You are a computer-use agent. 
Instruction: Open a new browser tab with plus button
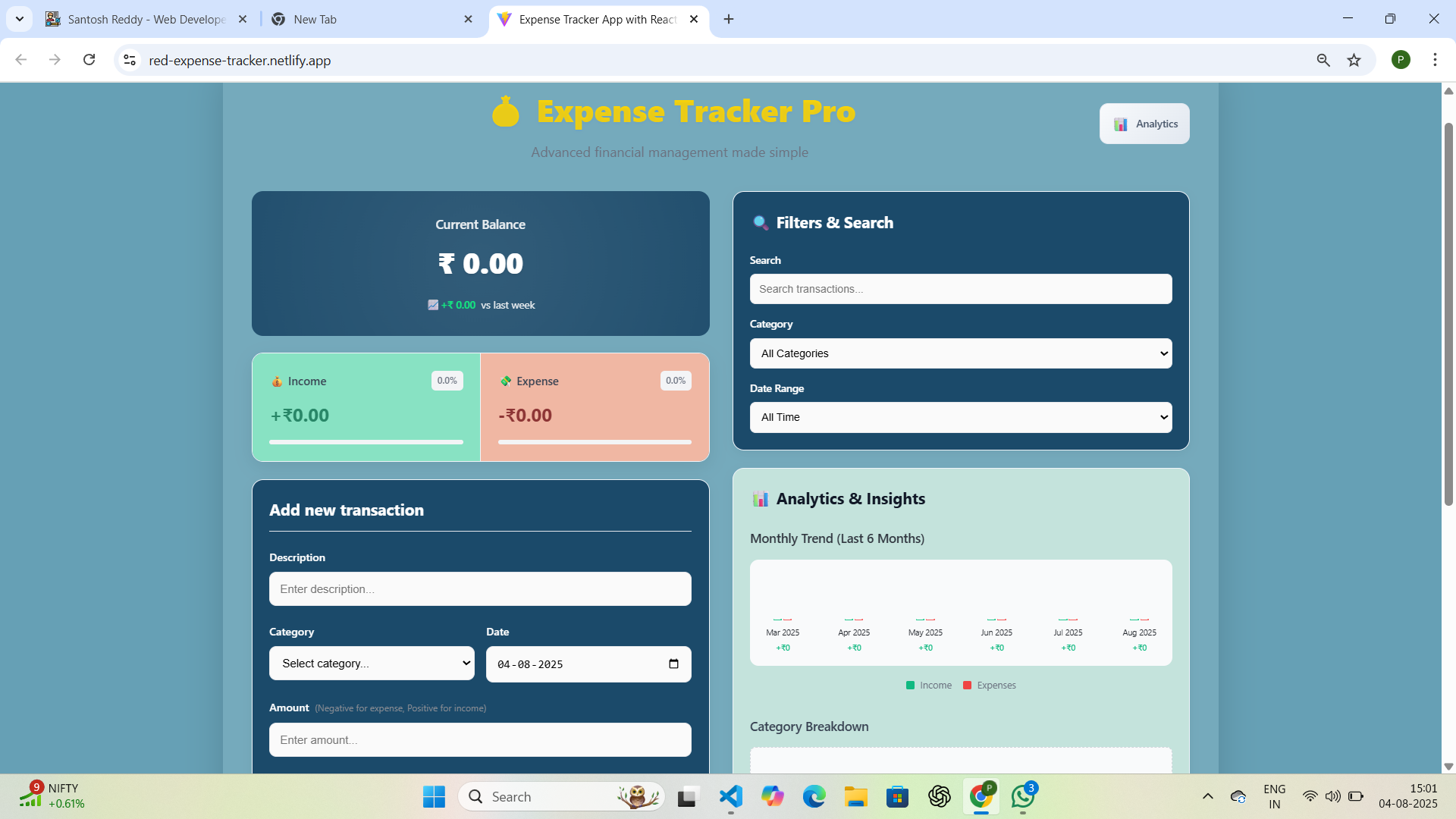tap(729, 19)
